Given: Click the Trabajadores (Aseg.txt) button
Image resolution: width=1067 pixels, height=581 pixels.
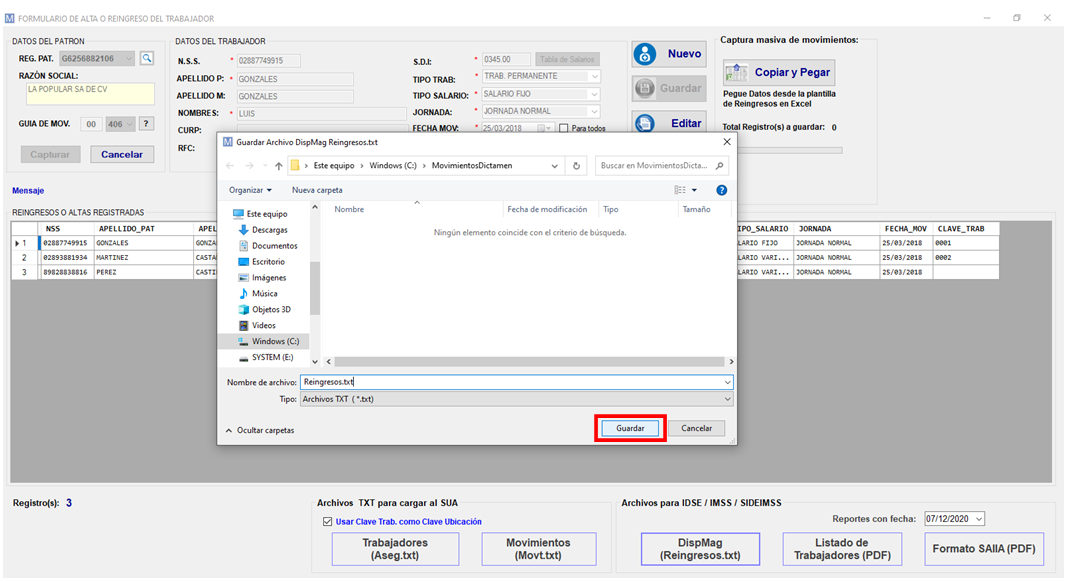Looking at the screenshot, I should coord(395,549).
